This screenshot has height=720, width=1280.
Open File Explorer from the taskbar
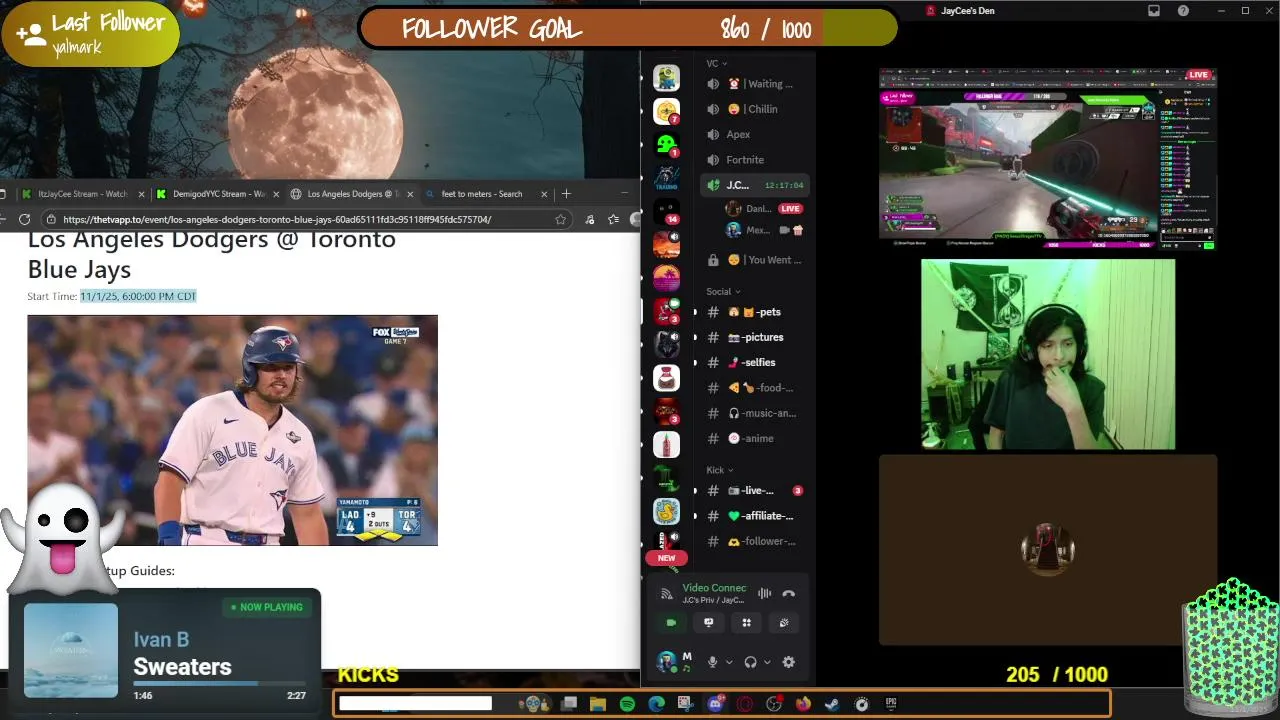pyautogui.click(x=598, y=704)
